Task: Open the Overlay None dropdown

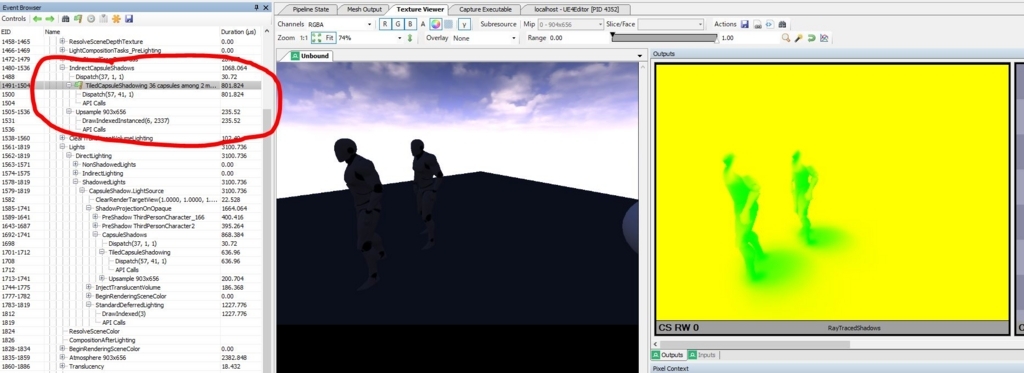Action: click(484, 38)
